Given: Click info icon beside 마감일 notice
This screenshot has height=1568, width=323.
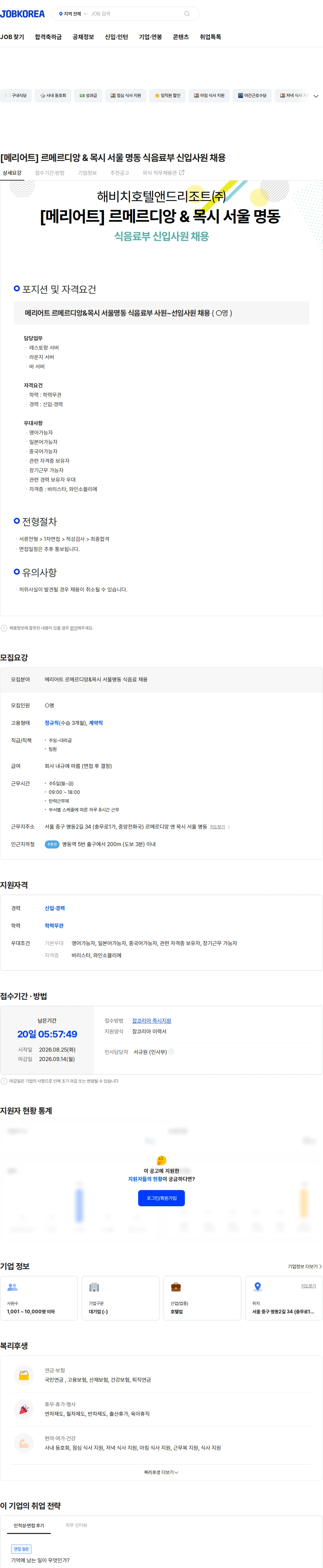Looking at the screenshot, I should (4, 1082).
